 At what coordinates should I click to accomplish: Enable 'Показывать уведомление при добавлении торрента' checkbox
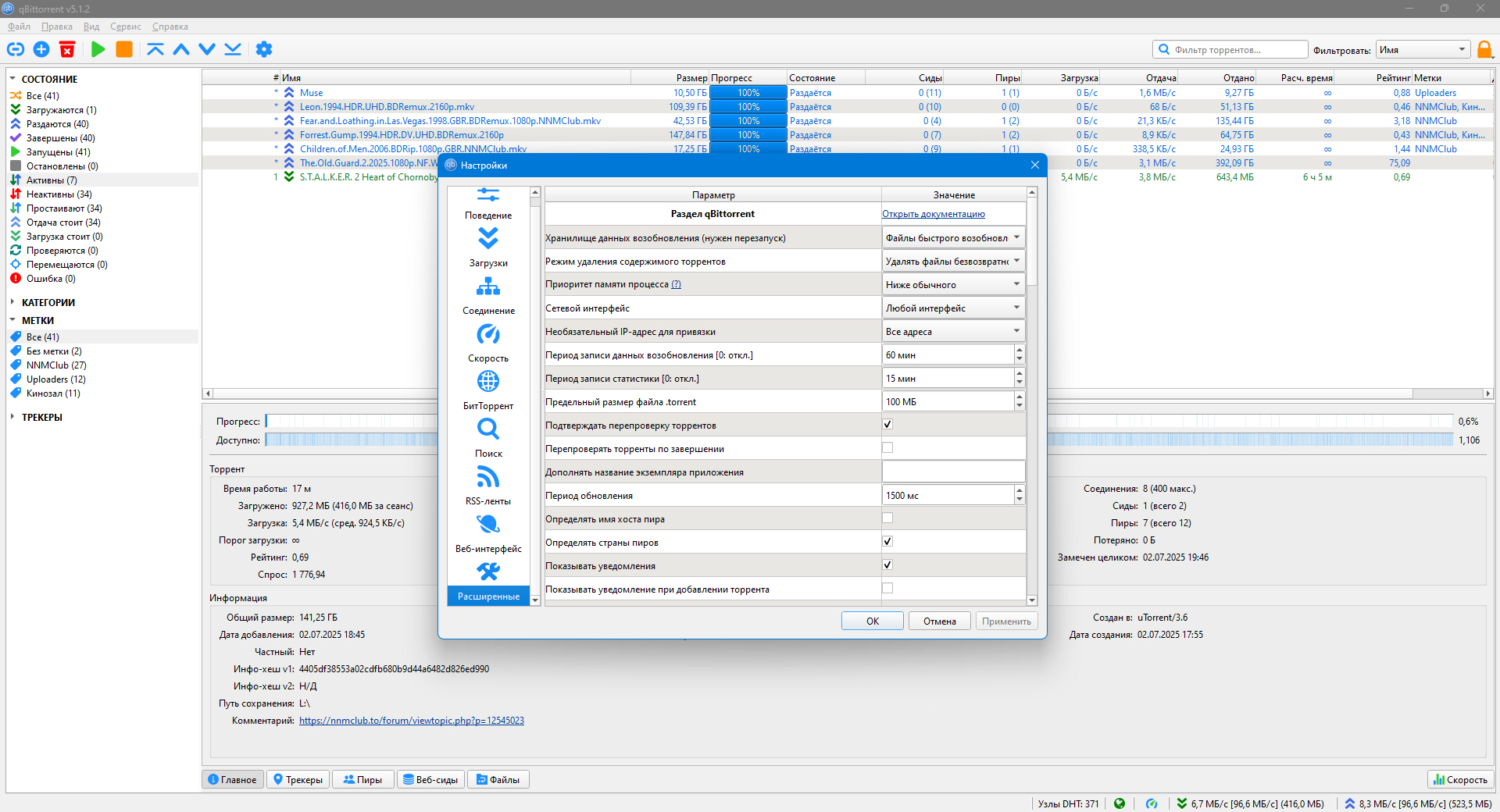(x=887, y=589)
